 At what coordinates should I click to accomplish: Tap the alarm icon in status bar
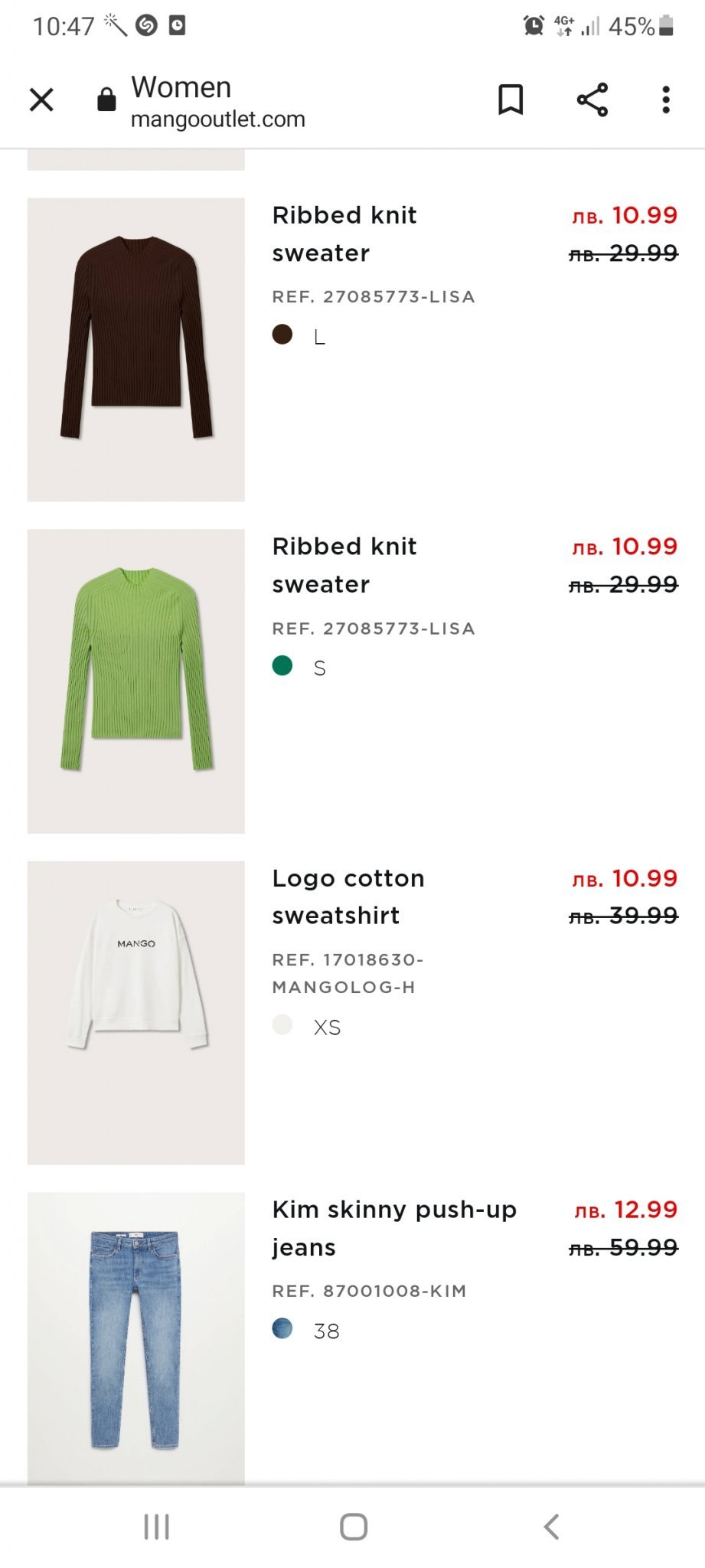tap(534, 26)
